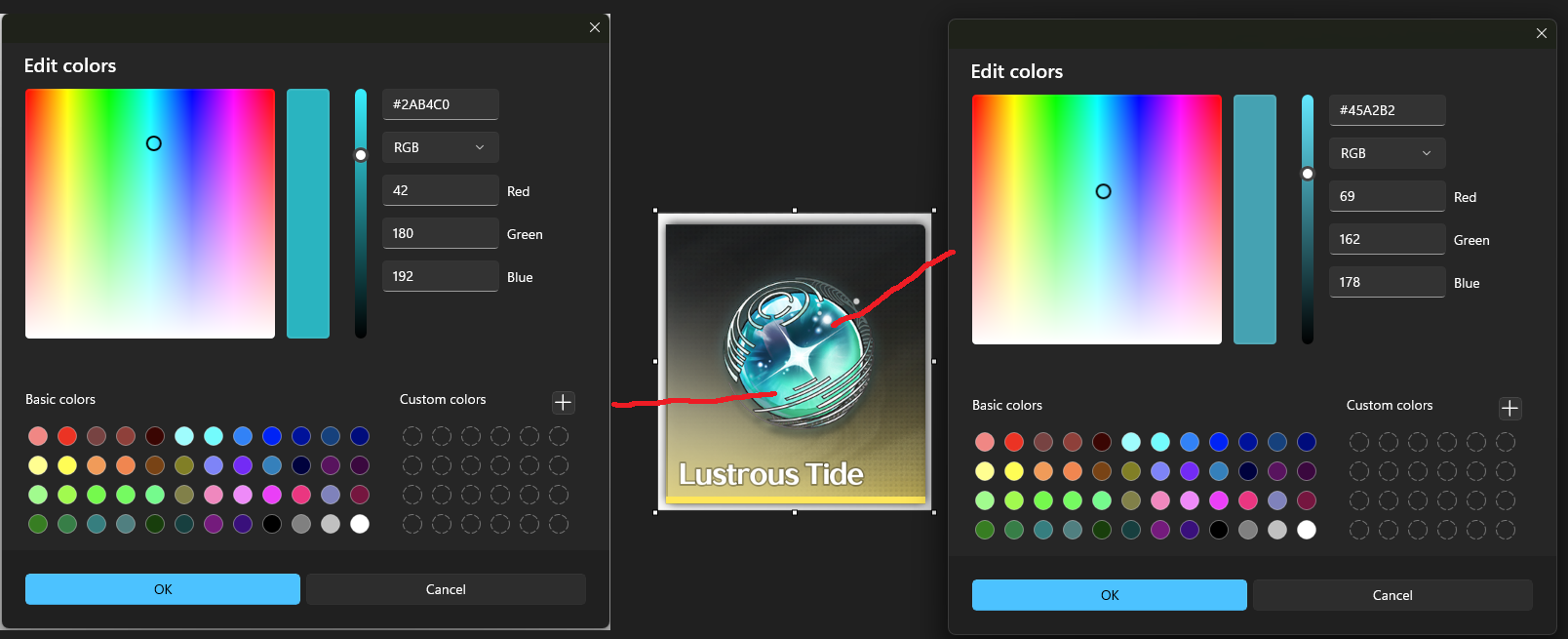This screenshot has height=639, width=1568.
Task: Click the "Edit colors" heading in #2AB4C0 dialog
Action: click(x=70, y=65)
